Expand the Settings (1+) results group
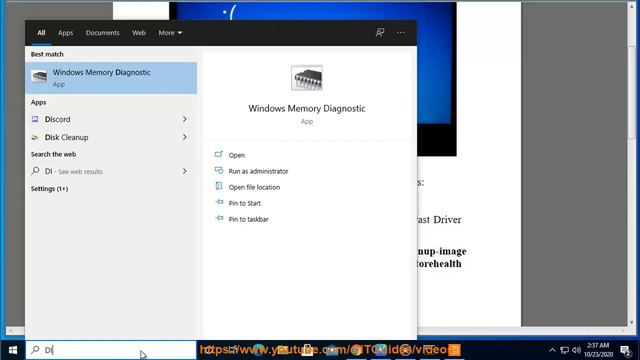 pyautogui.click(x=49, y=189)
